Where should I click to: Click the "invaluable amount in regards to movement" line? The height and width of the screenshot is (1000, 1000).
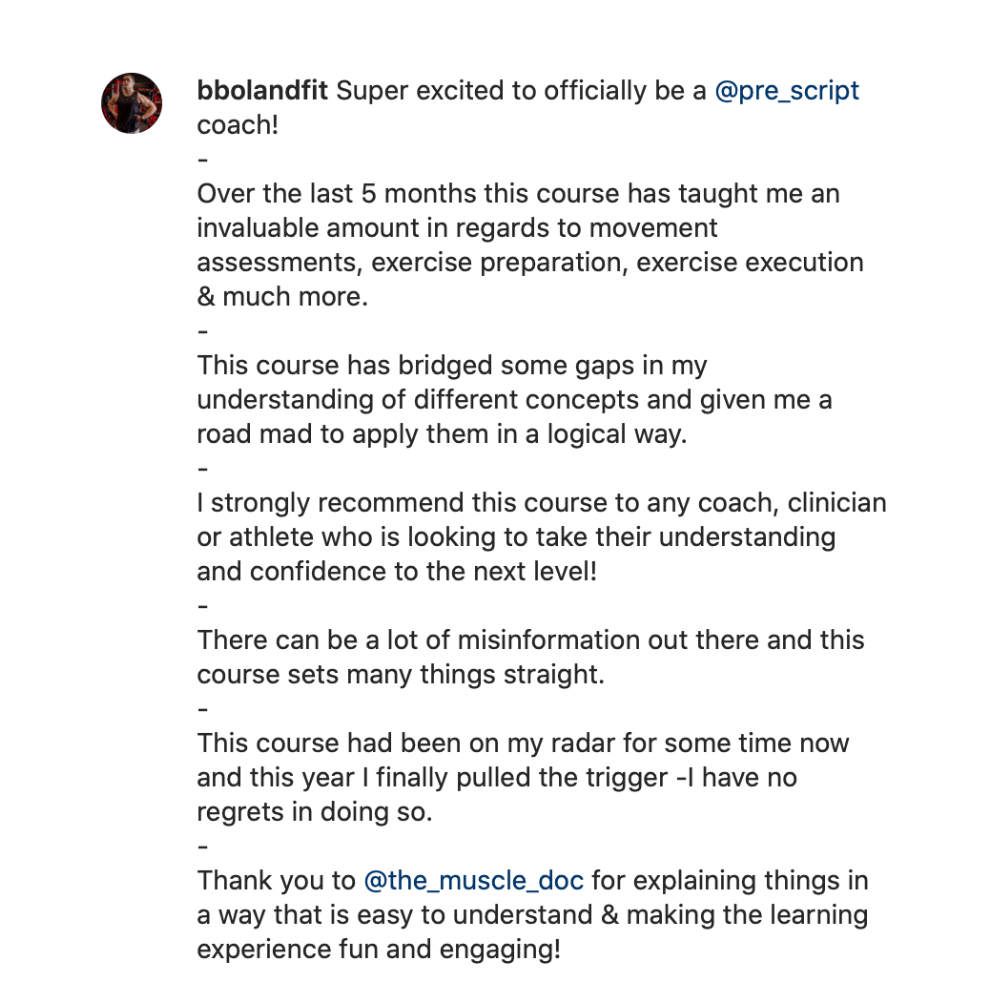[x=457, y=228]
